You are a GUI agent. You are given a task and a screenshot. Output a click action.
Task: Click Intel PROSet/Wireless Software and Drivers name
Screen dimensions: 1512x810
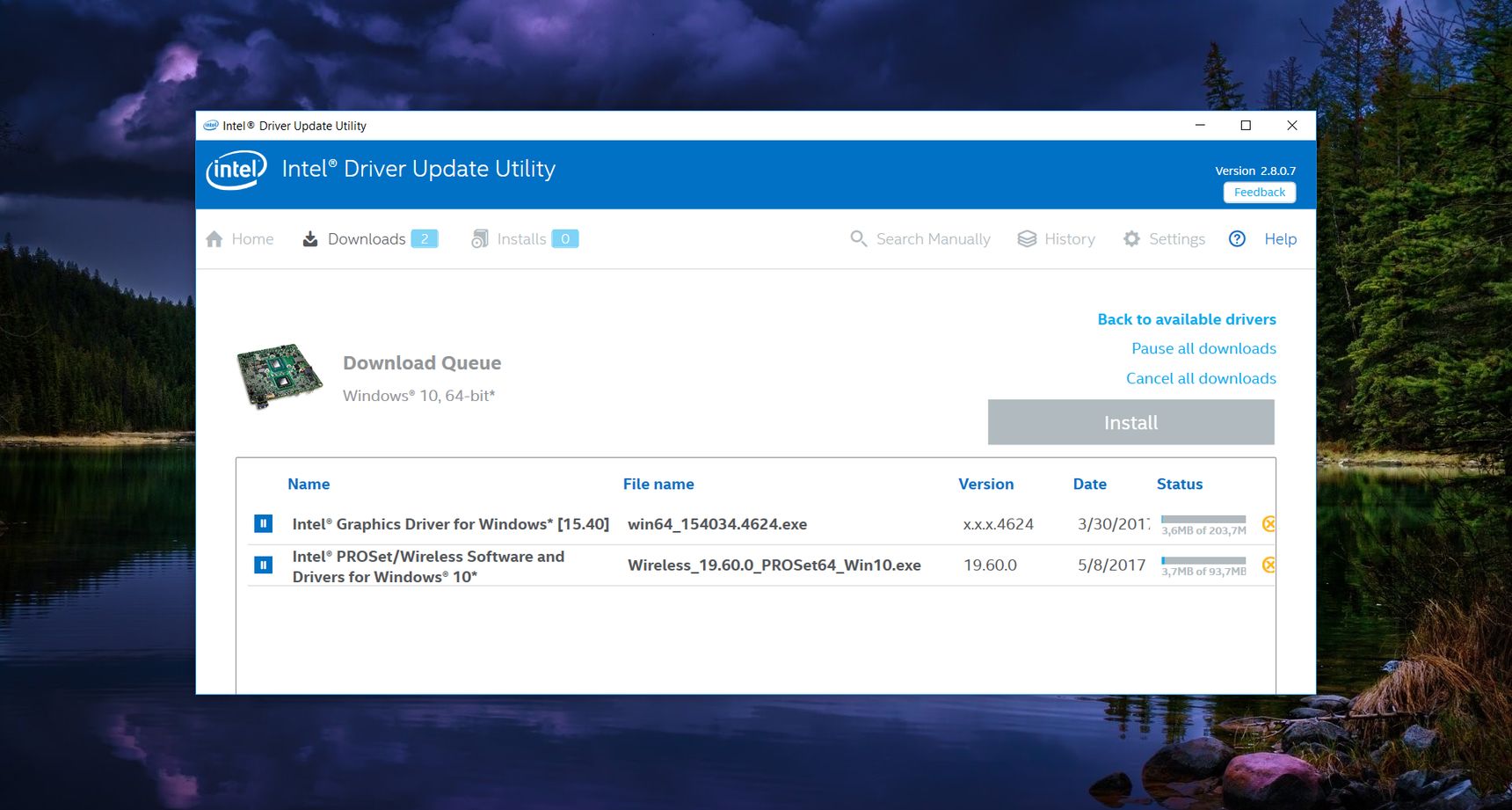428,566
